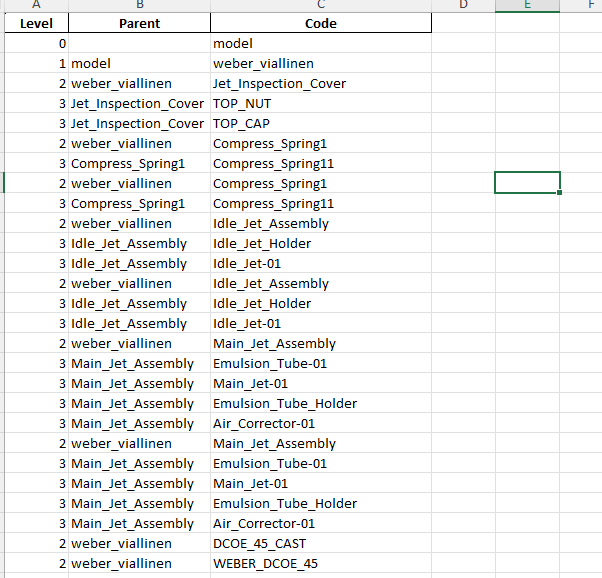The image size is (602, 578).
Task: Click the TOP_NUT cell
Action: click(x=320, y=103)
